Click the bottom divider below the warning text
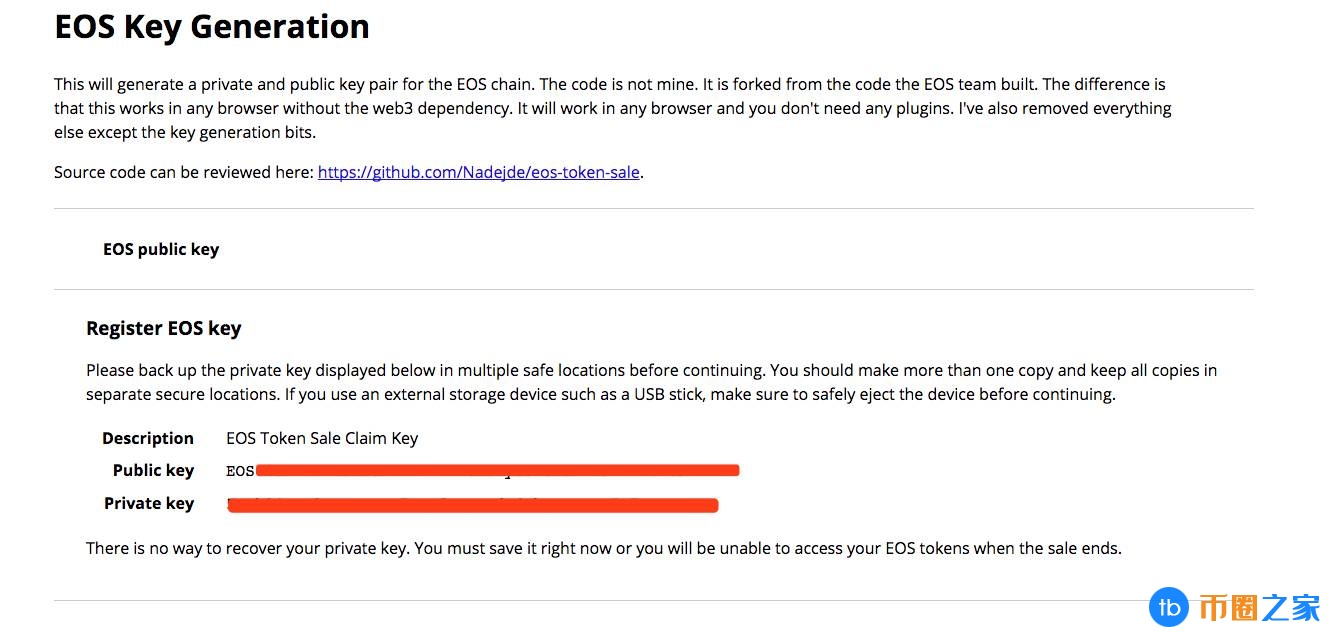The height and width of the screenshot is (627, 1332). pyautogui.click(x=600, y=600)
